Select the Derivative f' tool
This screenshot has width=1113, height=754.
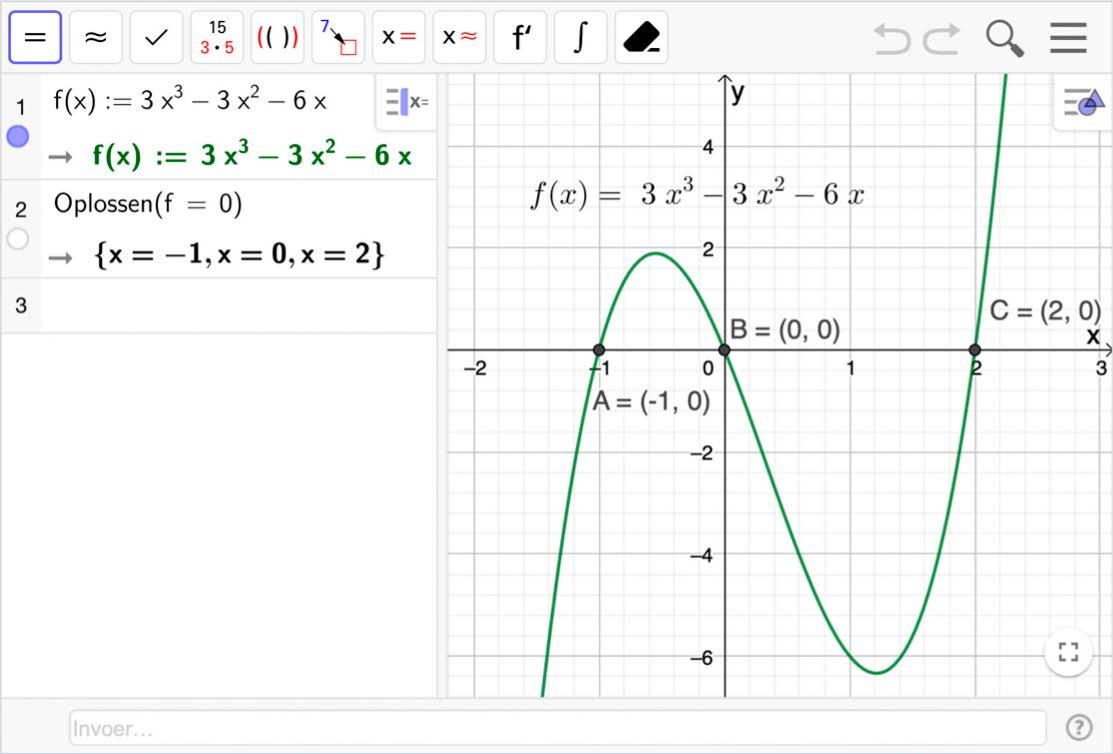coord(520,37)
